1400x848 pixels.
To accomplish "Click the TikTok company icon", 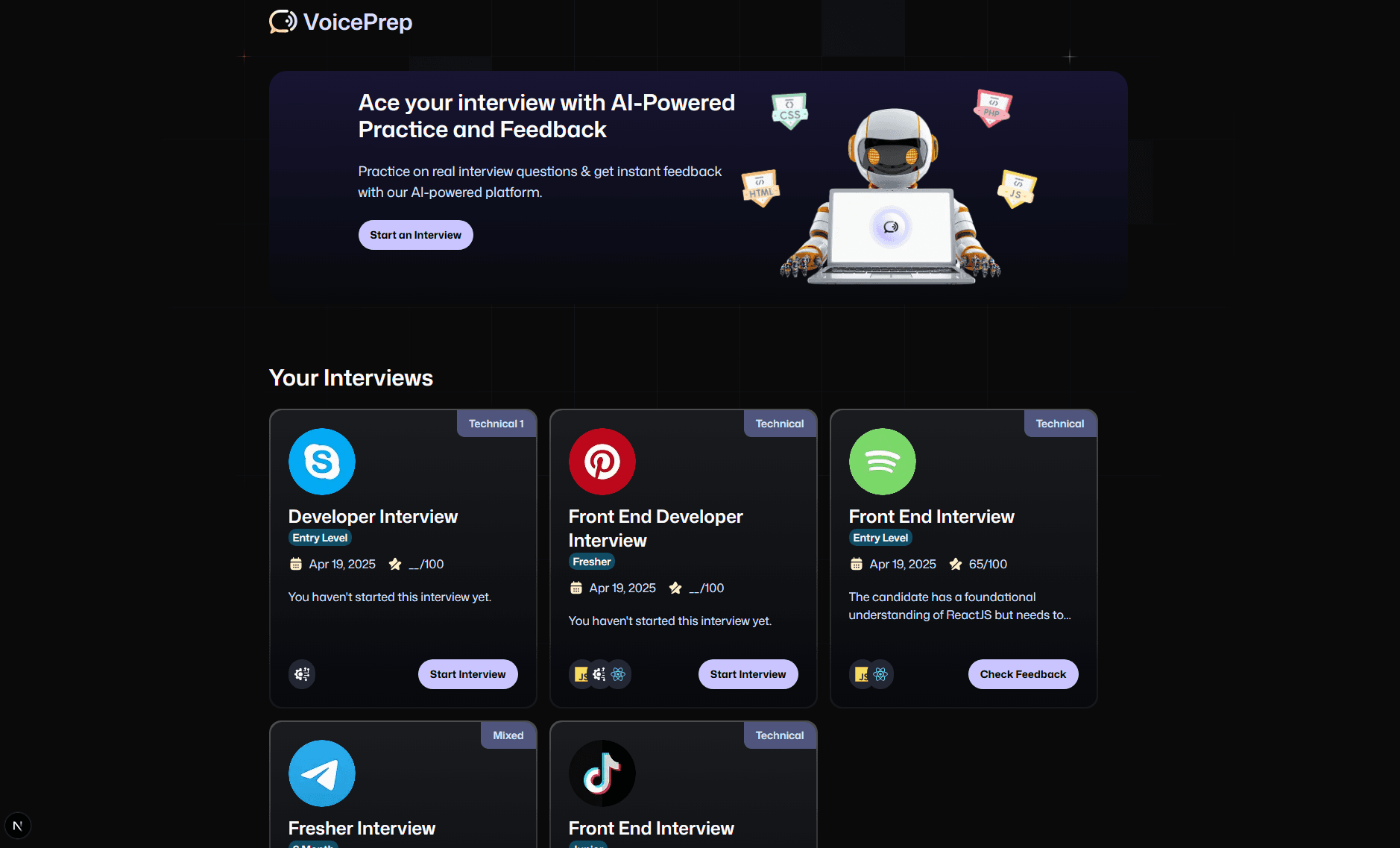I will pos(602,773).
